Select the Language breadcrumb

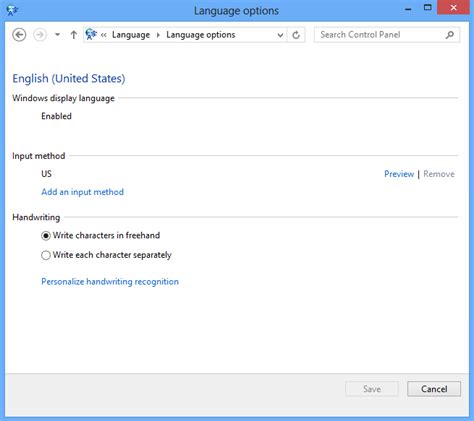pyautogui.click(x=131, y=35)
